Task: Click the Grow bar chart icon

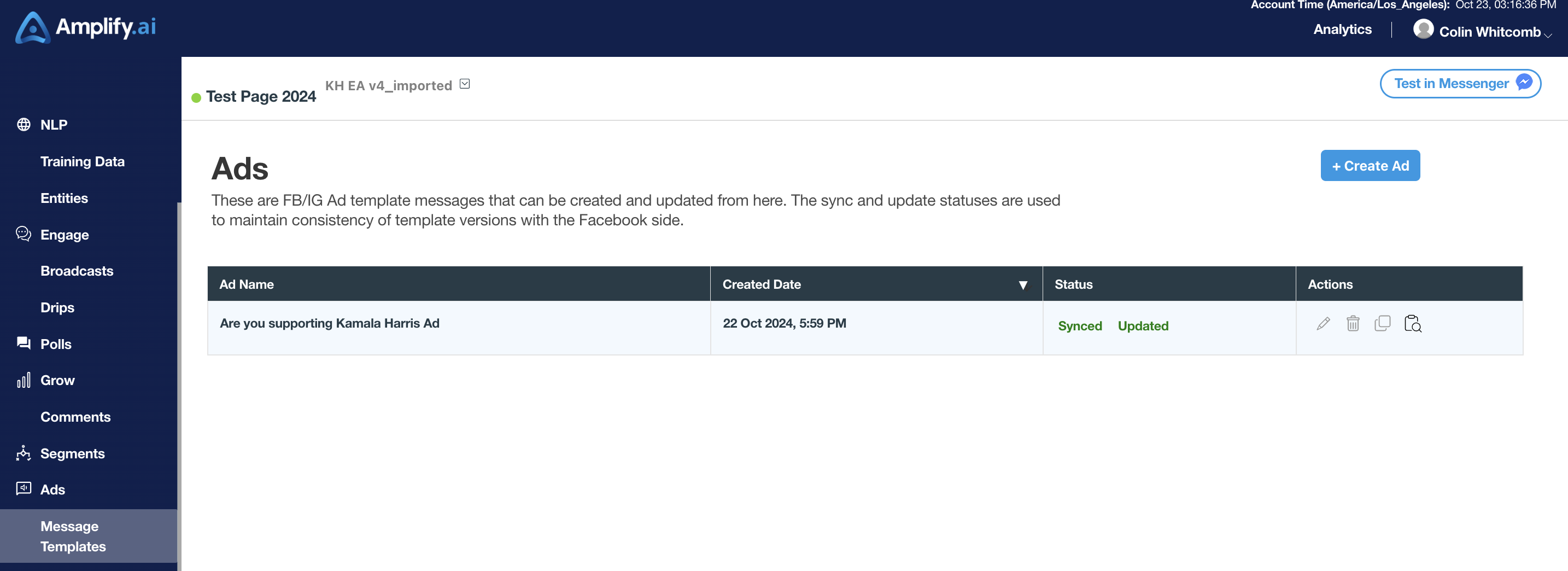Action: click(x=24, y=381)
